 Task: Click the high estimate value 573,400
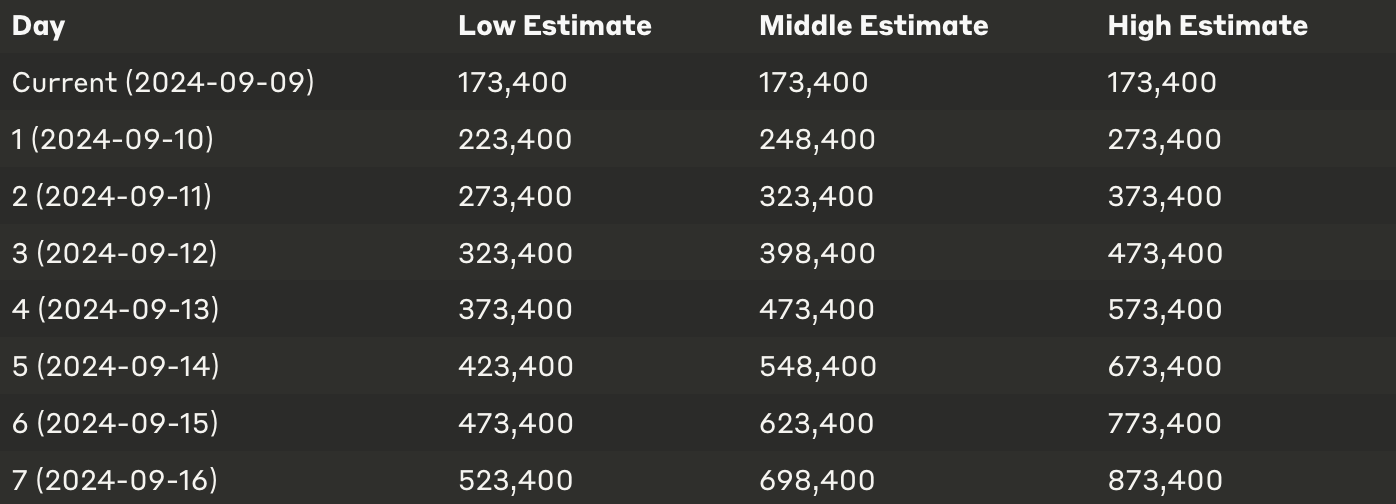coord(1165,310)
